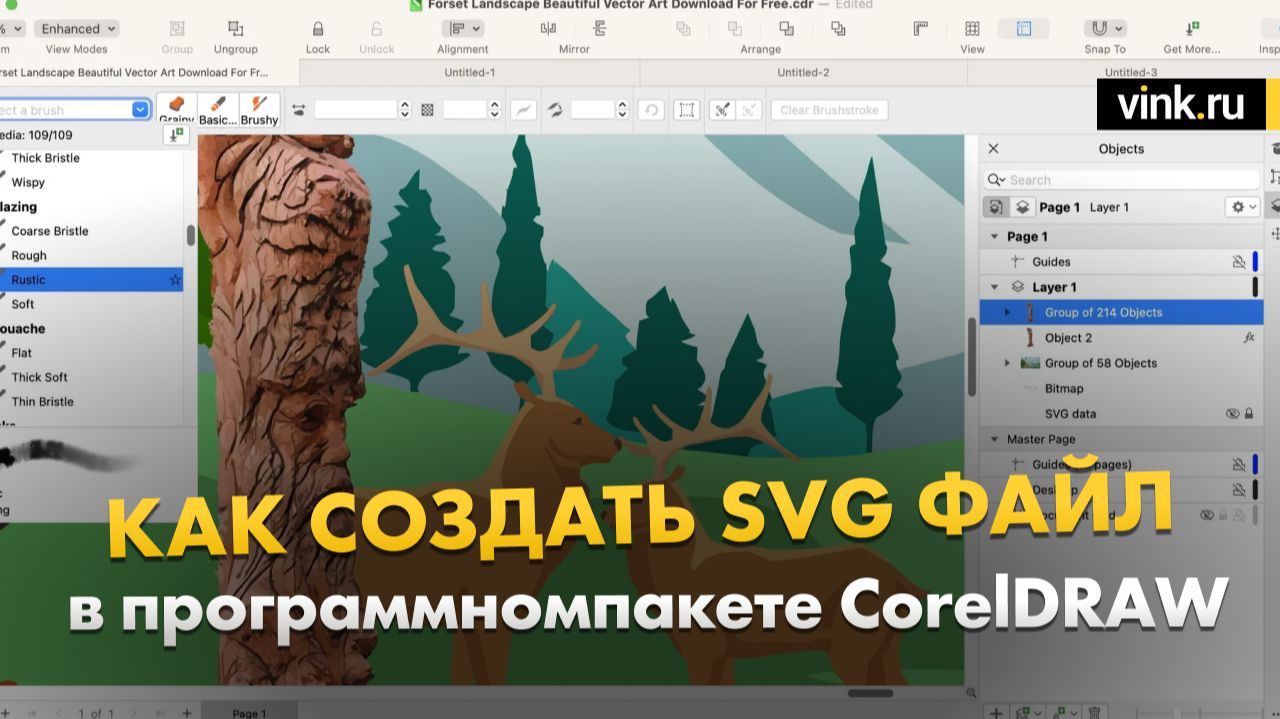The height and width of the screenshot is (719, 1280).
Task: Click the star favorite icon on Rustic brush
Action: 175,280
